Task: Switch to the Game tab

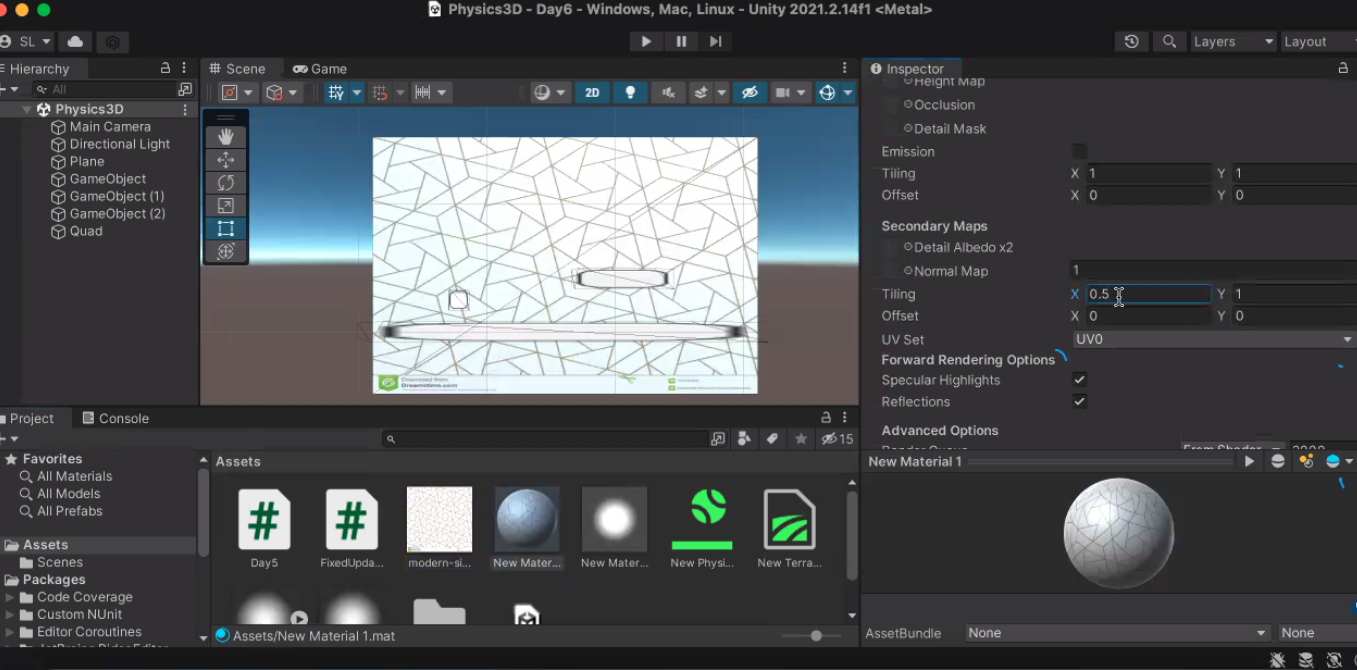Action: tap(320, 68)
